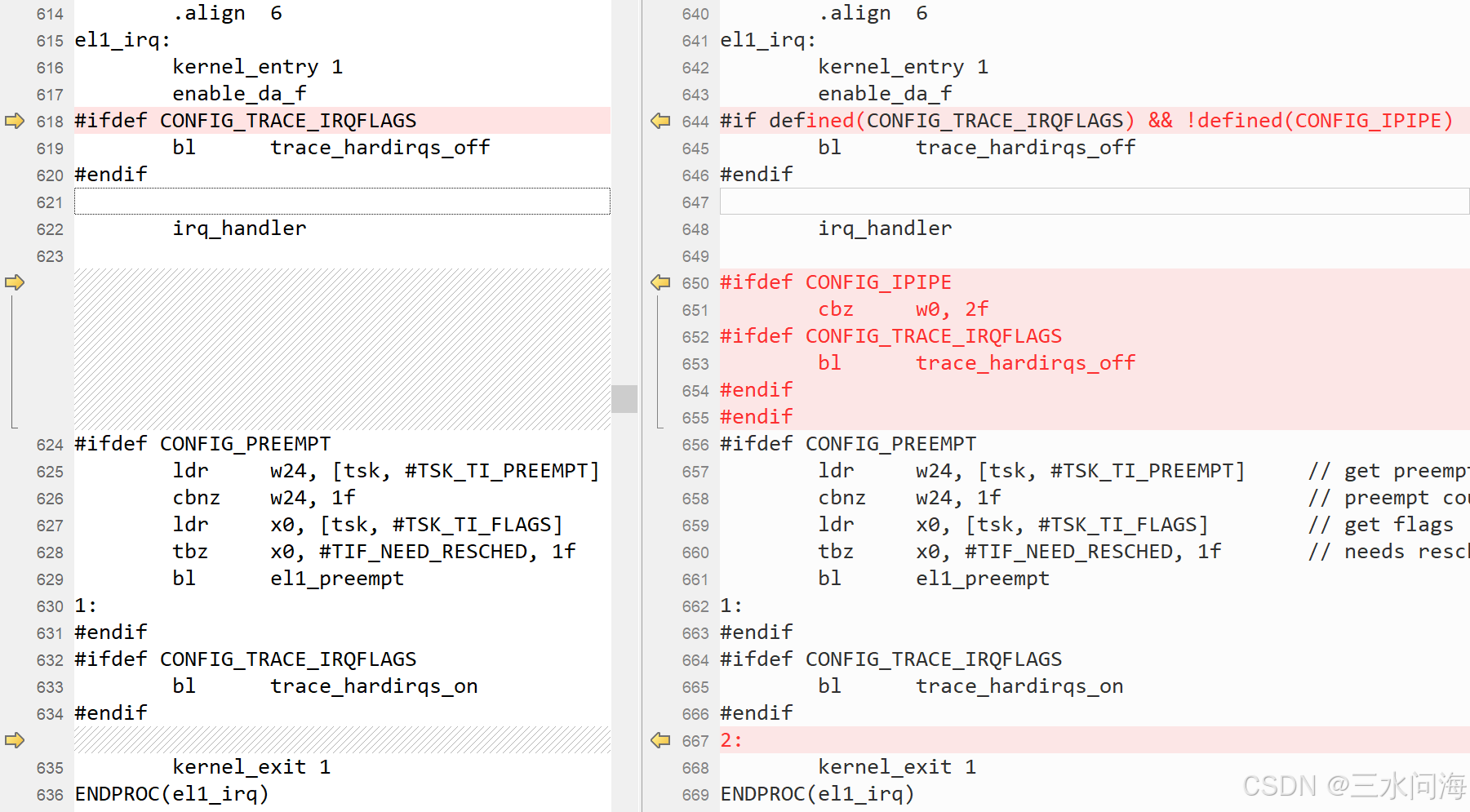This screenshot has width=1470, height=812.
Task: Click 'cbz w0, 2f' on line 651
Action: click(x=904, y=309)
